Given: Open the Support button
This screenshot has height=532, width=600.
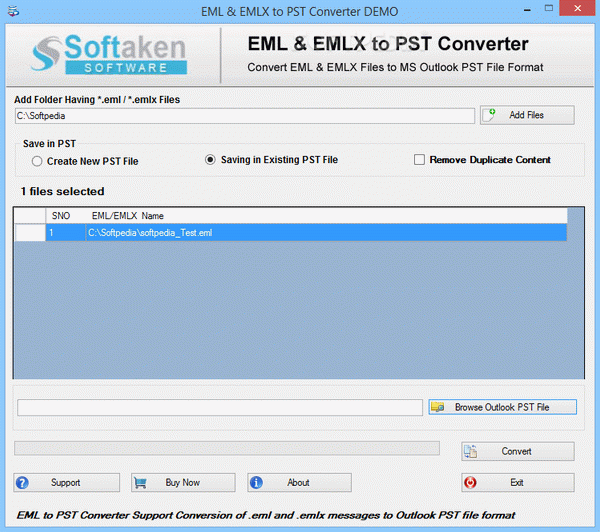Looking at the screenshot, I should pyautogui.click(x=67, y=483).
